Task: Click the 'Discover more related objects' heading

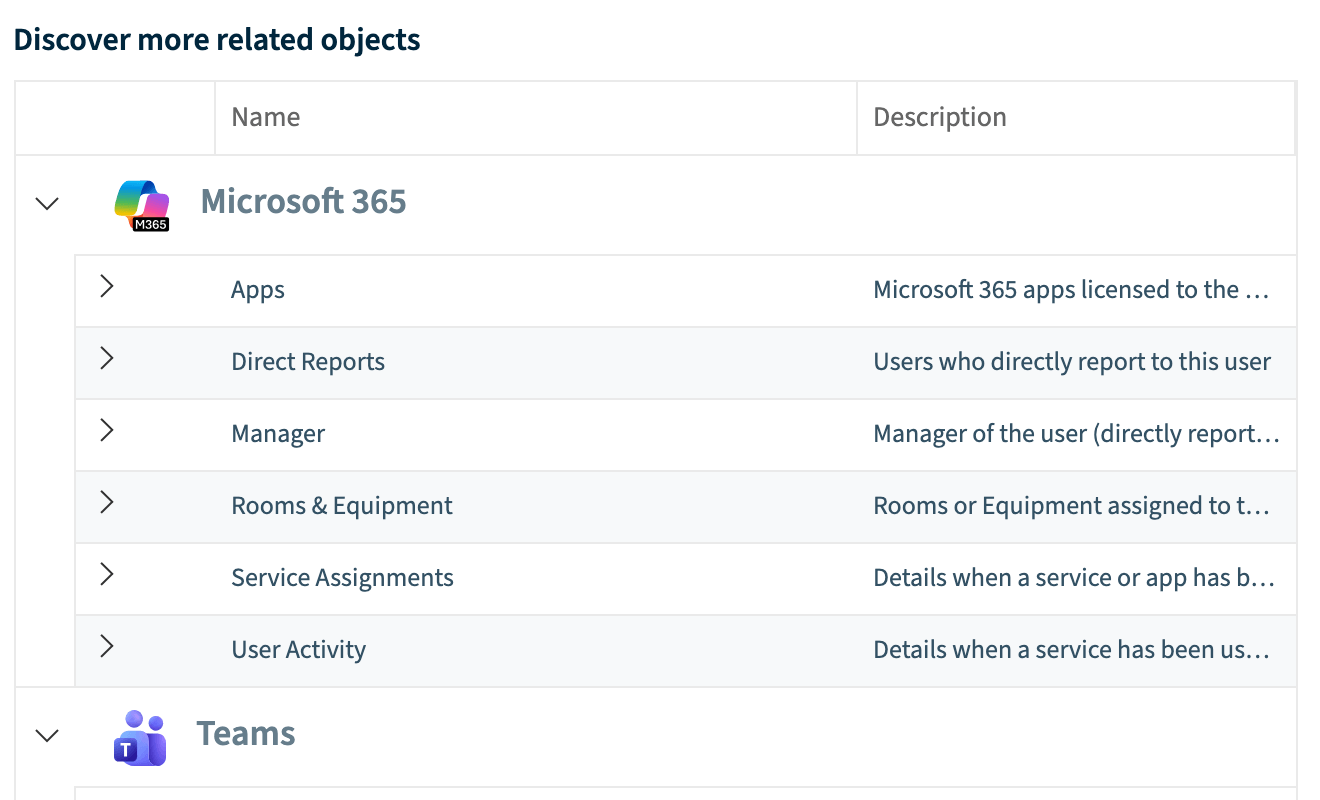Action: coord(217,40)
